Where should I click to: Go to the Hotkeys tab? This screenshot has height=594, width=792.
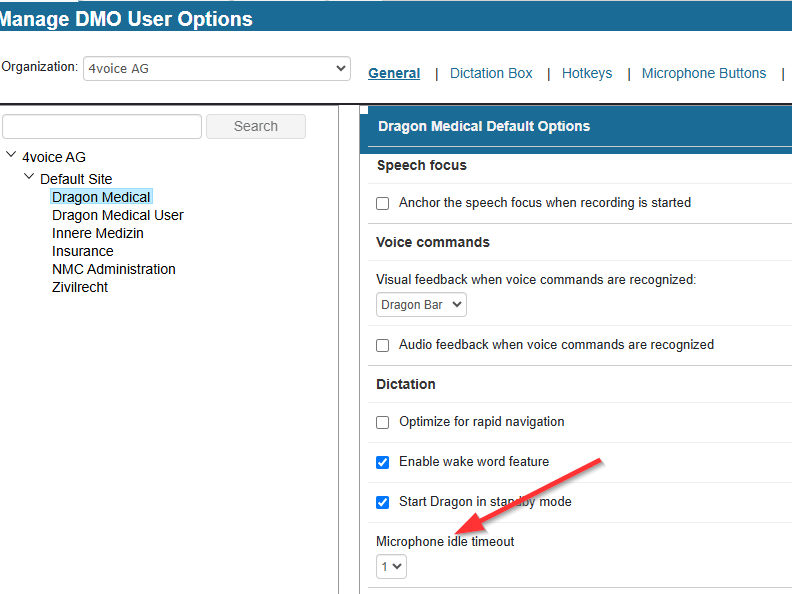586,73
